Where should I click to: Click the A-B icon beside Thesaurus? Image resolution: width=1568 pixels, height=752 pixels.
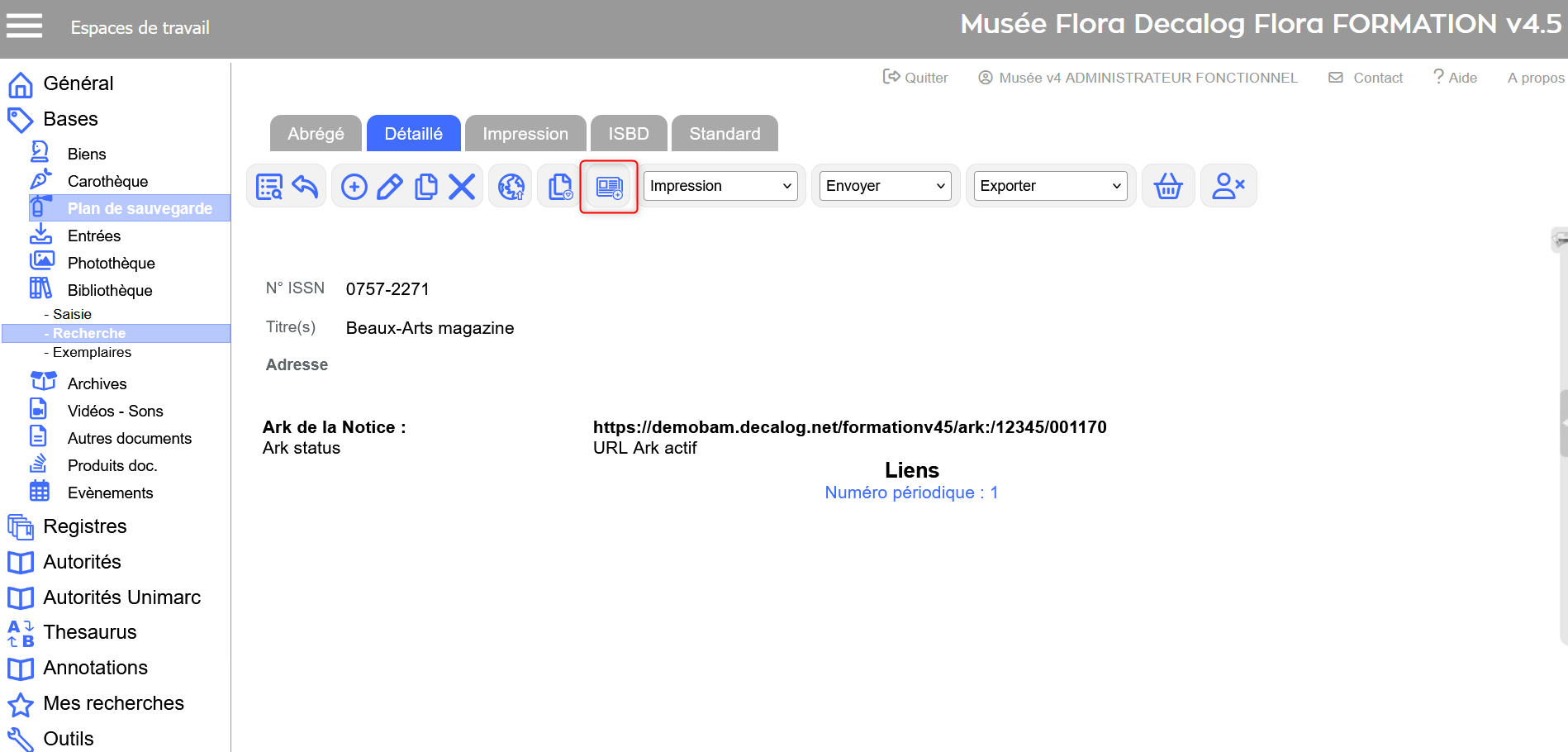pos(21,633)
